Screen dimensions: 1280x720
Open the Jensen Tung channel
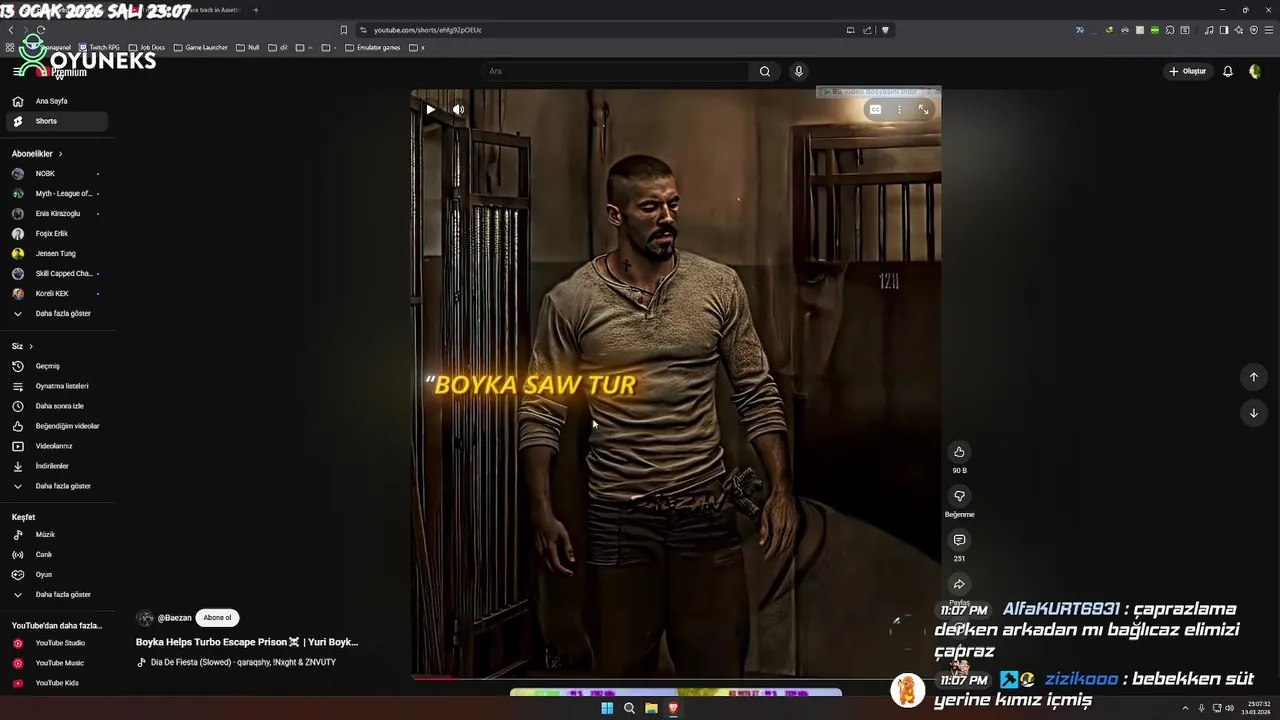tap(57, 254)
